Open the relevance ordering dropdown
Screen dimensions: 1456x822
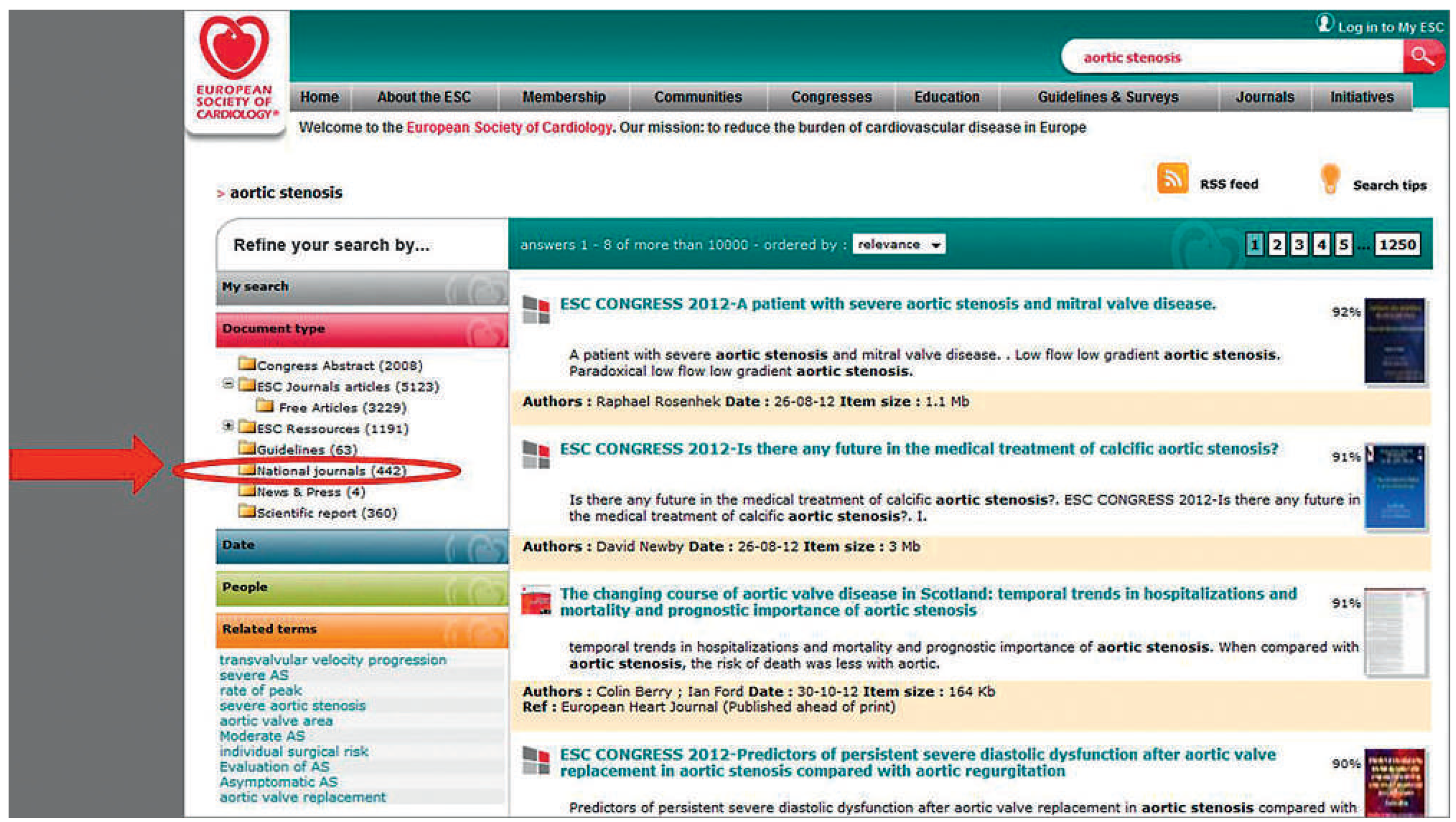[x=898, y=245]
